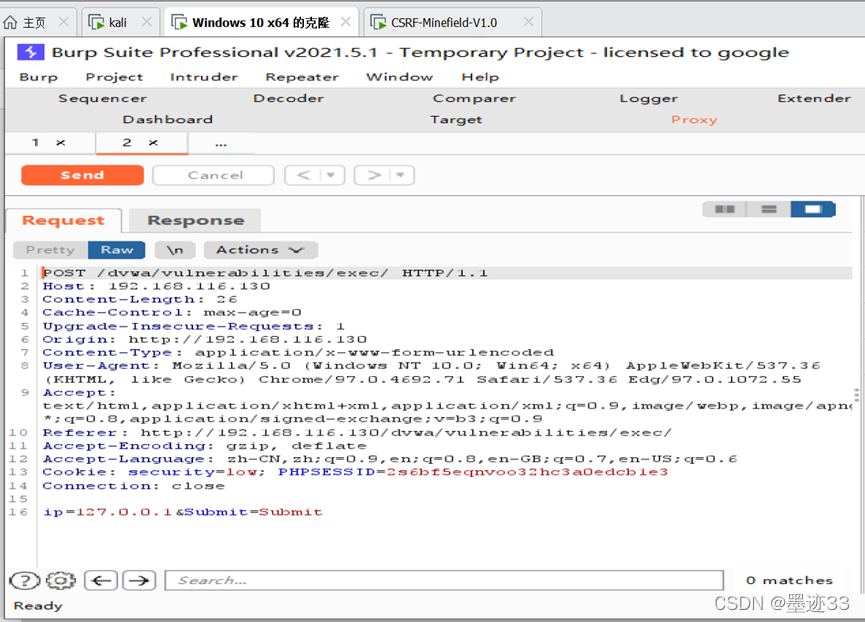Switch to the Proxy tool tab
The image size is (865, 622).
click(x=694, y=119)
